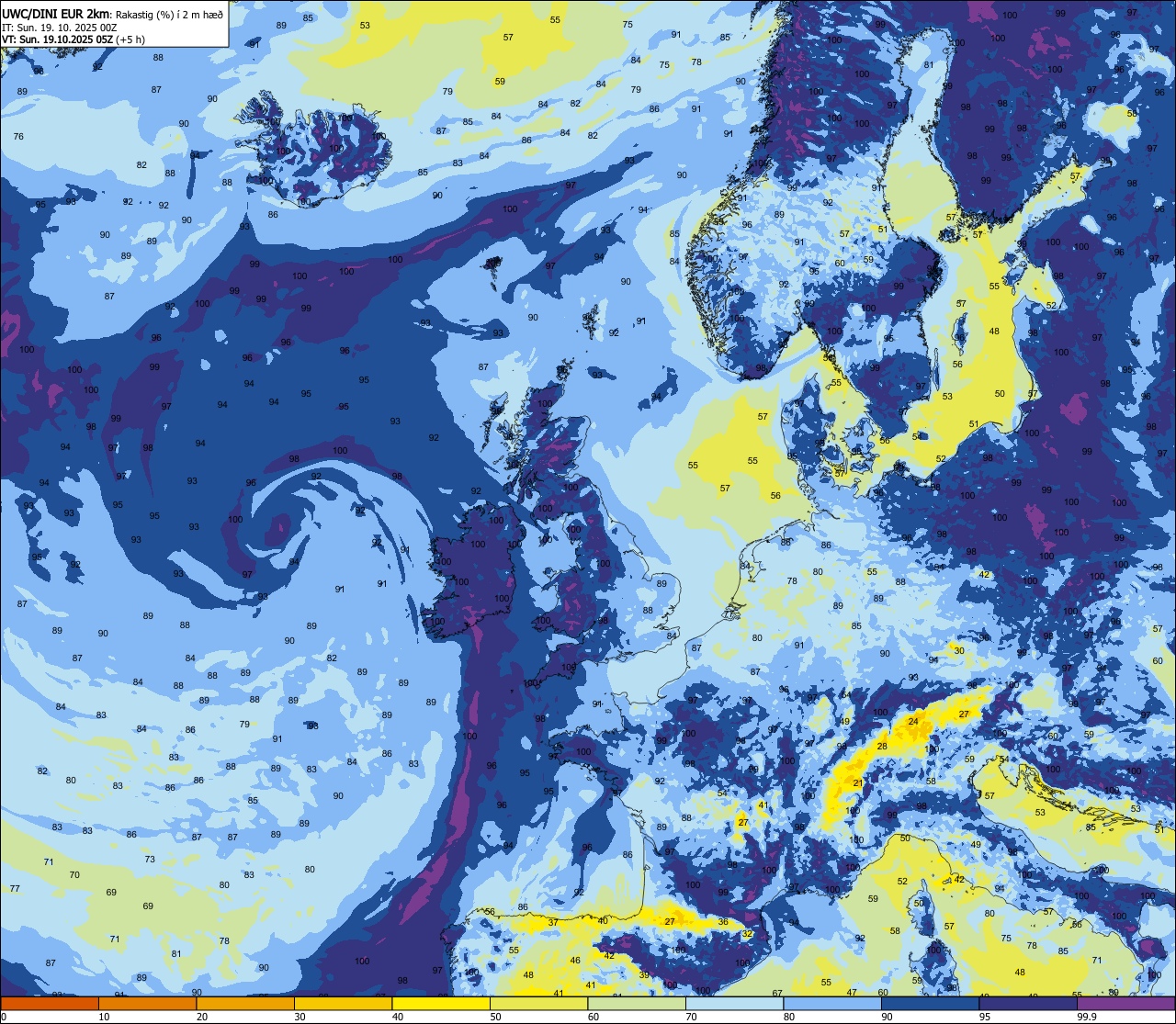Pick the 20–30 legend color segment
Viewport: 1176px width, 1024px height.
[245, 1003]
